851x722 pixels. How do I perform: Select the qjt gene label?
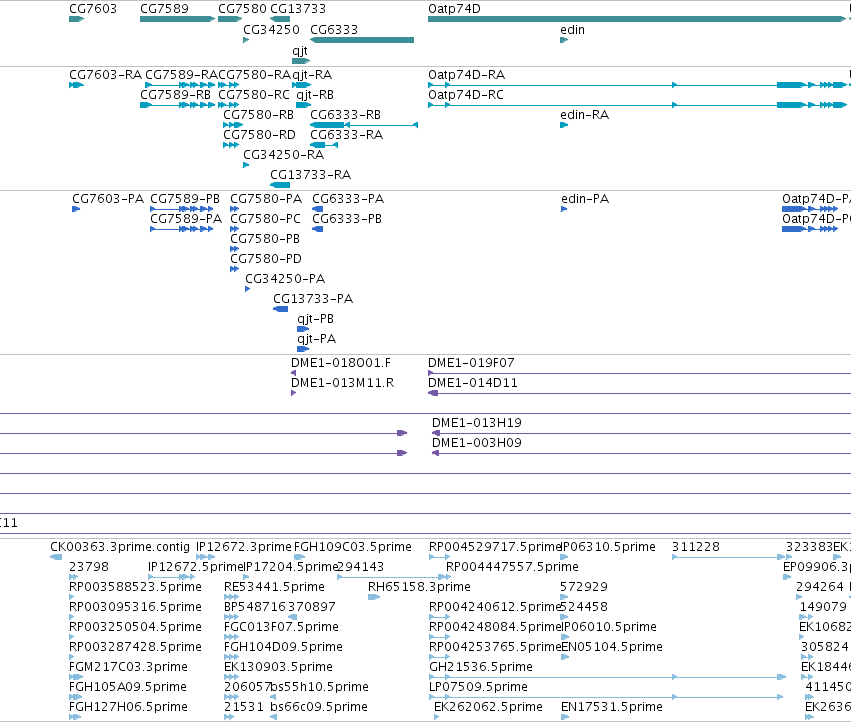pos(300,51)
